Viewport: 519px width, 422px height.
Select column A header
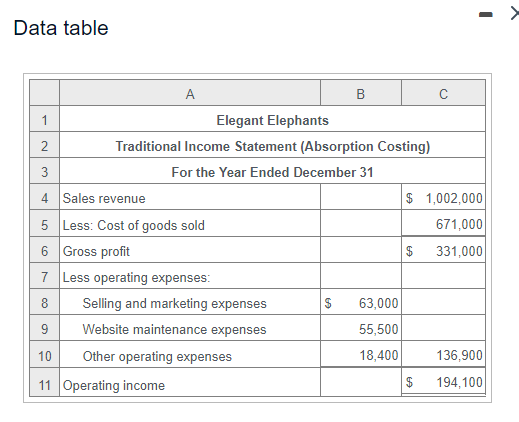tap(190, 93)
